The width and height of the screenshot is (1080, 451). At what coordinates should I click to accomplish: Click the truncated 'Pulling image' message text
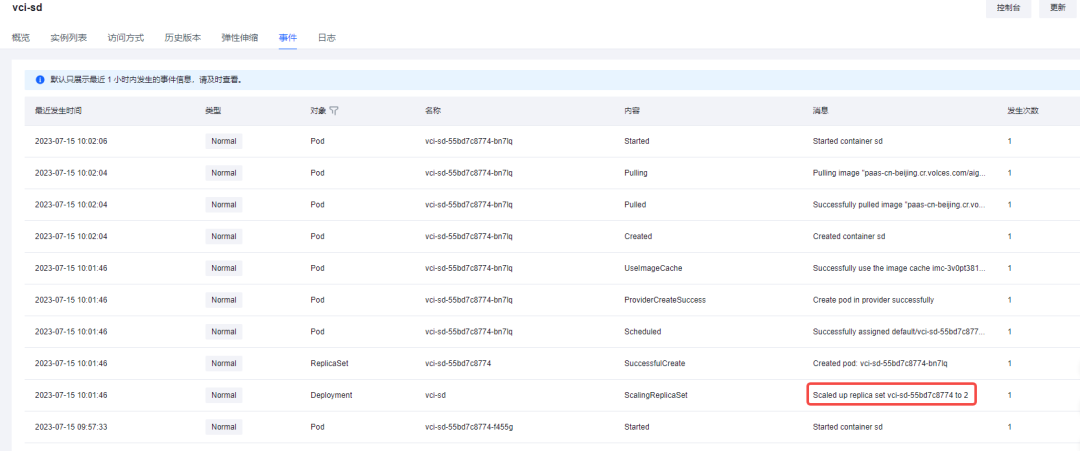pos(899,173)
